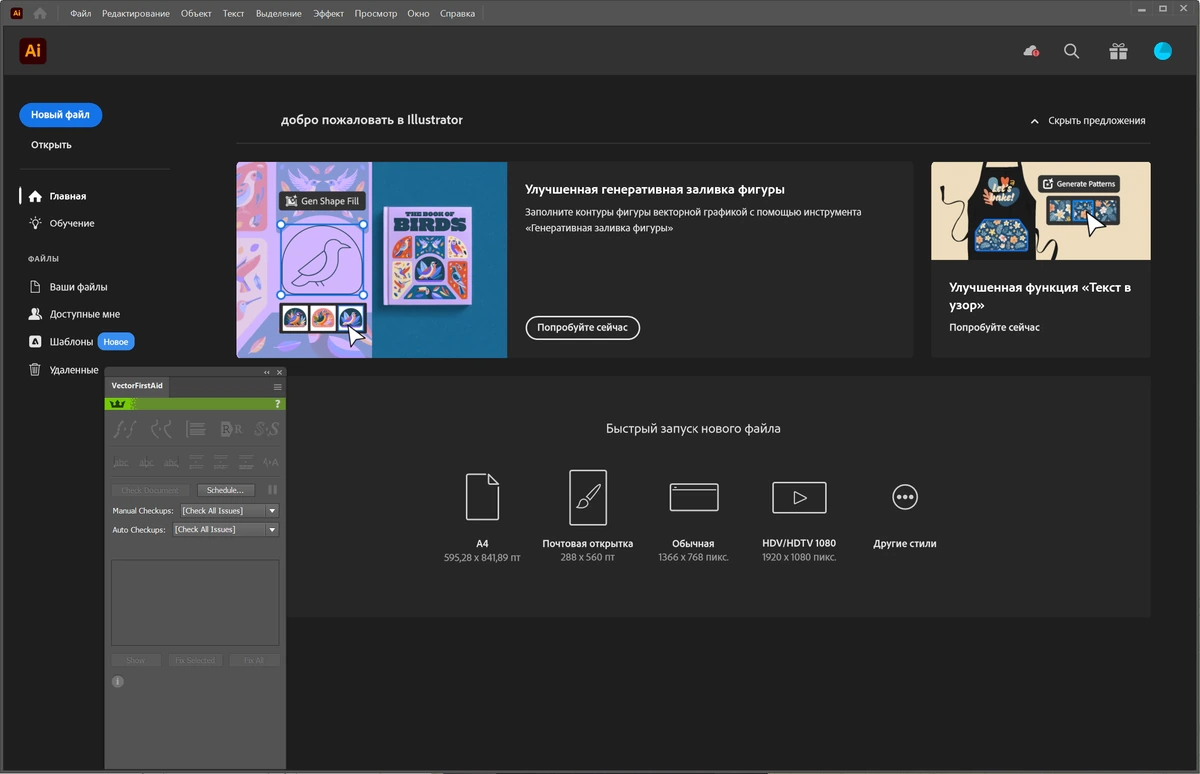Open the blue profile avatar

pyautogui.click(x=1162, y=51)
